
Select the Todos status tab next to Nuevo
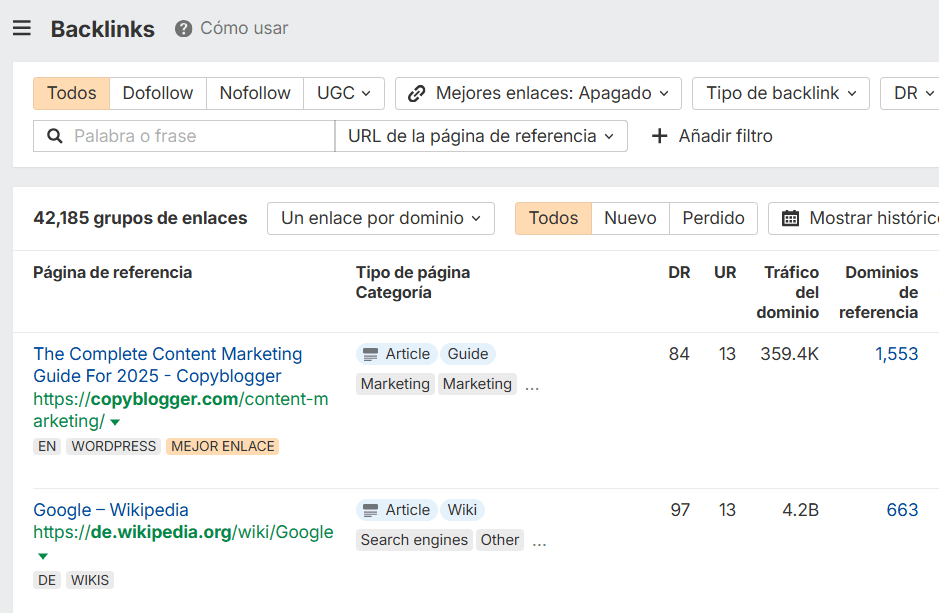click(x=553, y=219)
